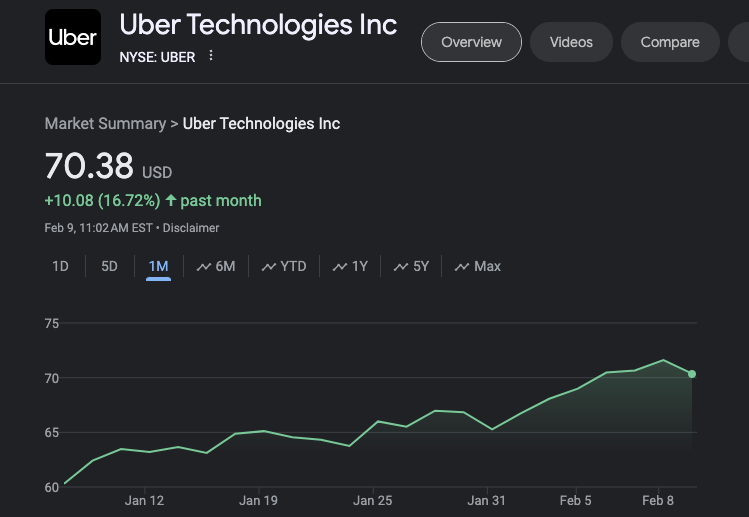Image resolution: width=749 pixels, height=517 pixels.
Task: Open the three-dot menu beside NYSE: UBER
Action: [211, 56]
